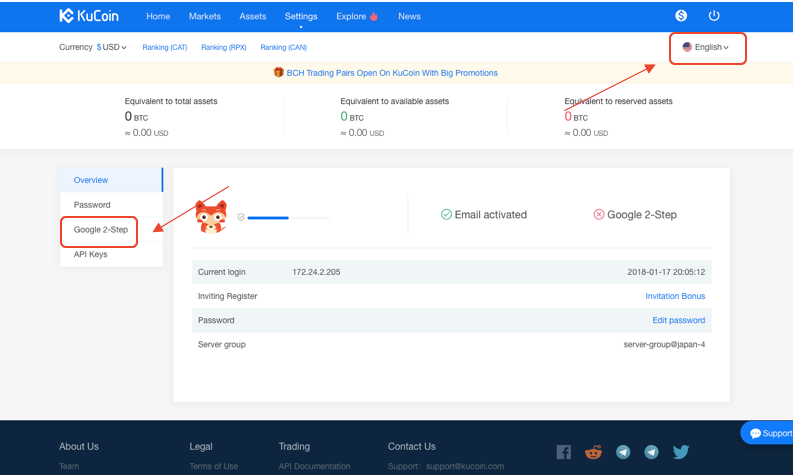Click the shield security level icon
The image size is (794, 475).
[x=241, y=217]
